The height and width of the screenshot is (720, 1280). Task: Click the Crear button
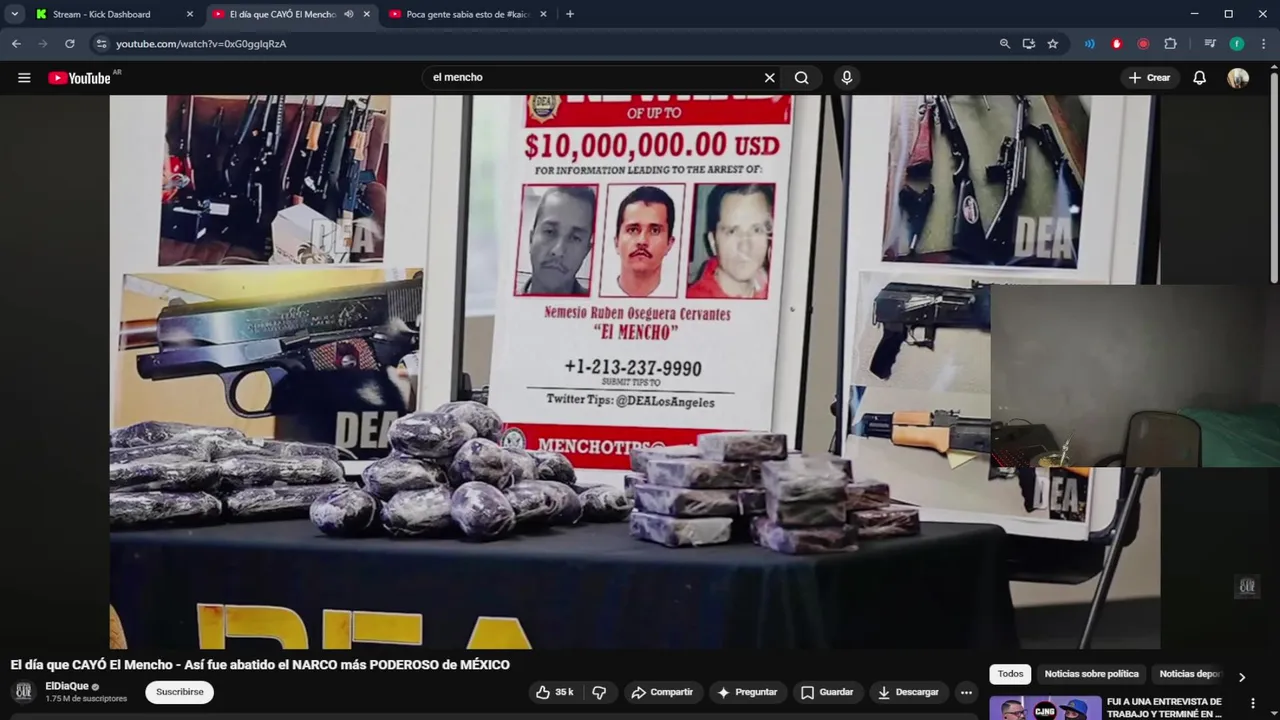pyautogui.click(x=1149, y=78)
